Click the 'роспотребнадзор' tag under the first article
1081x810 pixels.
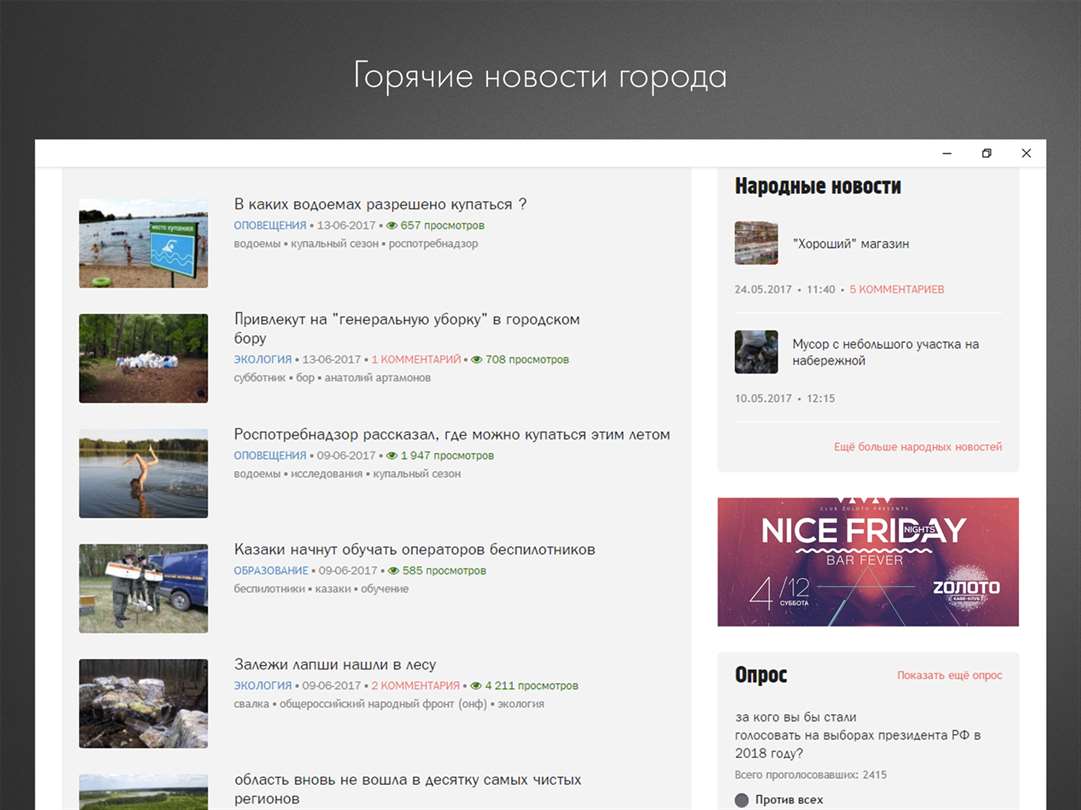pyautogui.click(x=433, y=243)
